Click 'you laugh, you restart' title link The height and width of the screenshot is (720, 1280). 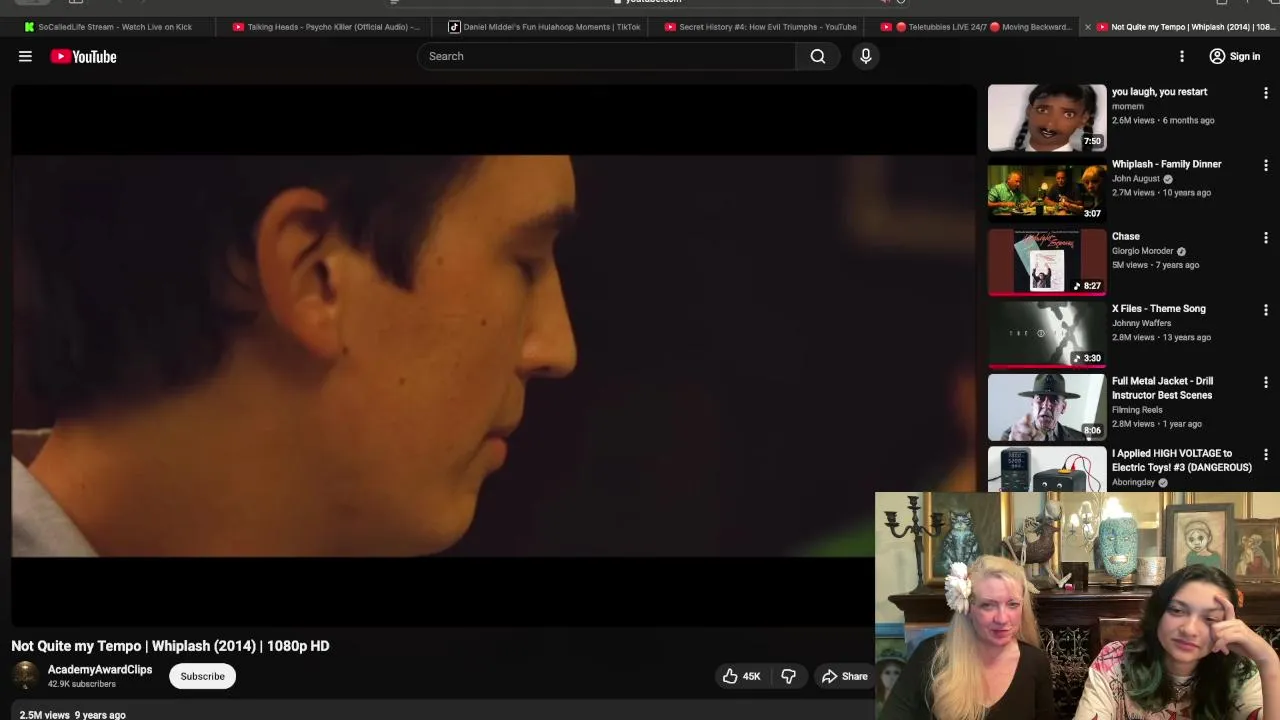click(x=1160, y=92)
